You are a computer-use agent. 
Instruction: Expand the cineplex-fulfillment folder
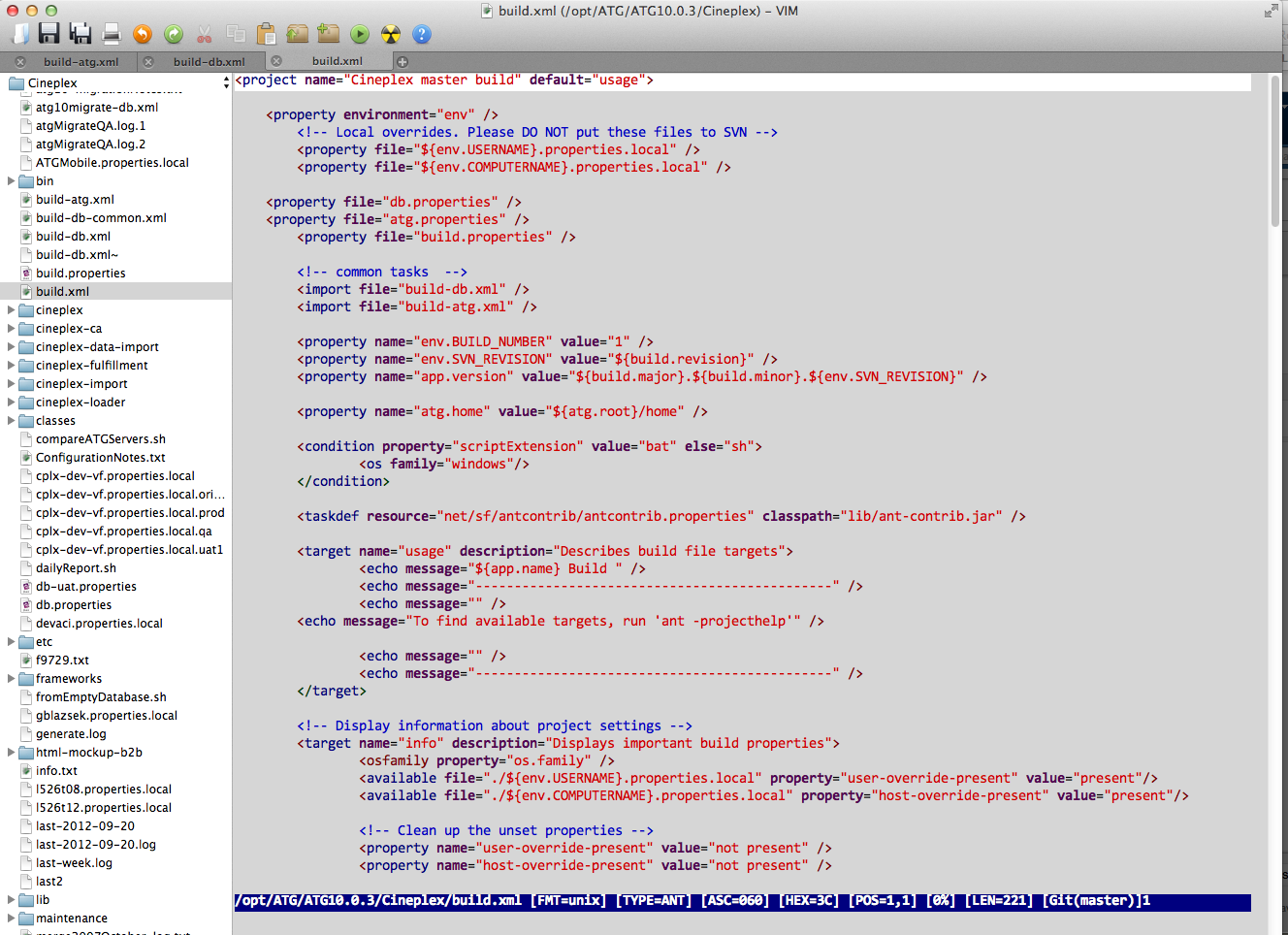(x=11, y=366)
